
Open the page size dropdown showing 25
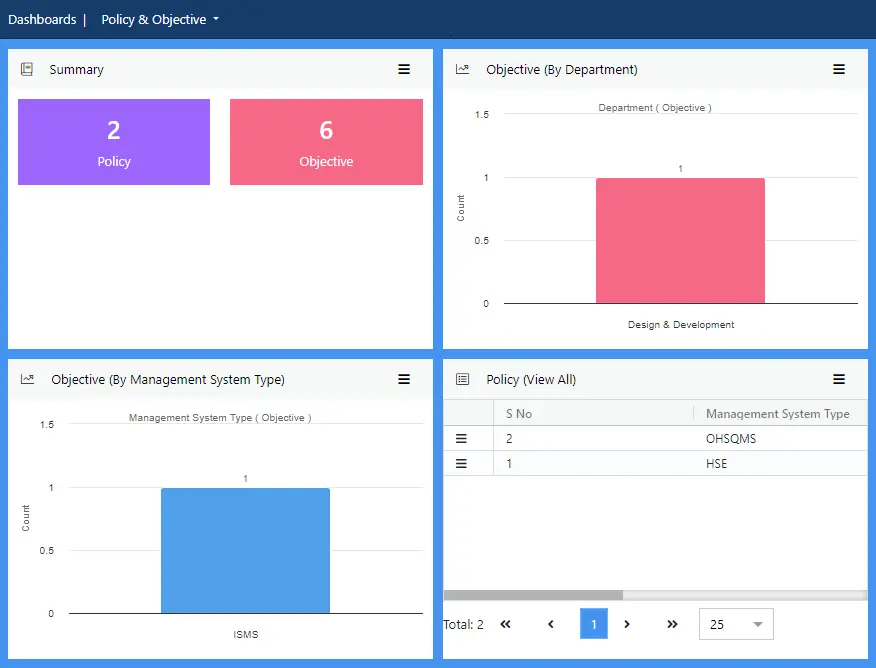pyautogui.click(x=735, y=624)
